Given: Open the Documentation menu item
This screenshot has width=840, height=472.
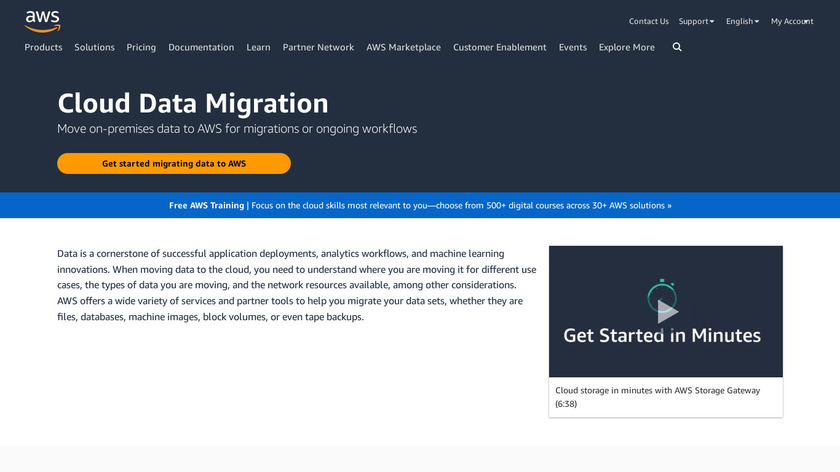Looking at the screenshot, I should (x=201, y=47).
